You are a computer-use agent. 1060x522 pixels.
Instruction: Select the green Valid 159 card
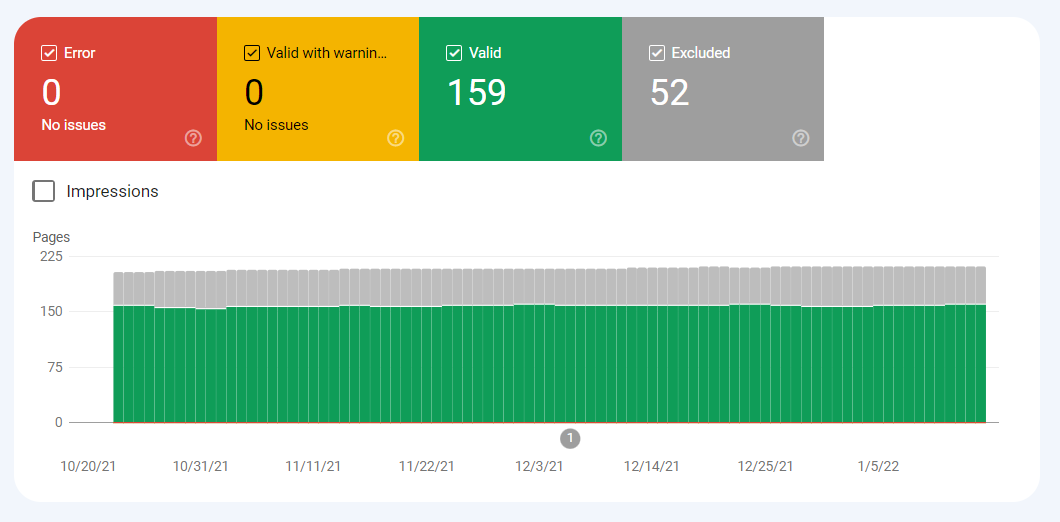click(521, 89)
